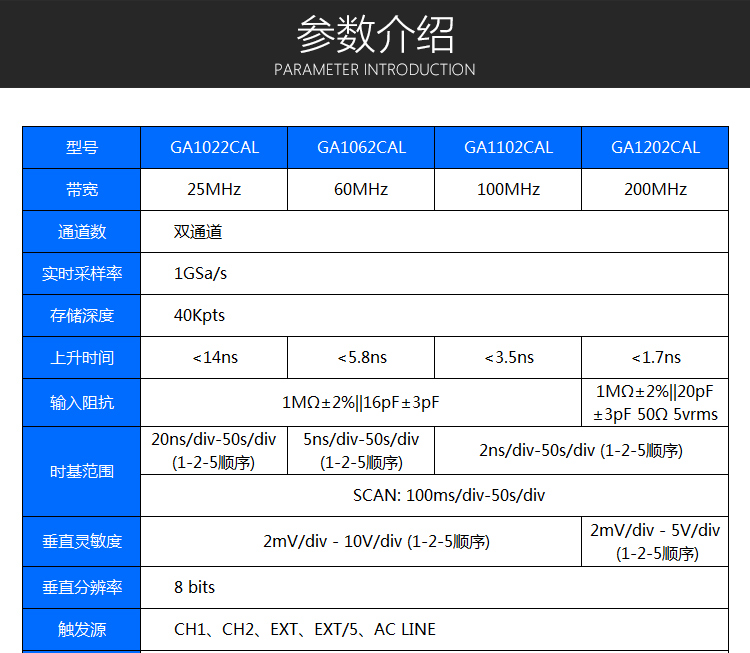
Task: Click the 8 bits vertical resolution value
Action: (194, 587)
